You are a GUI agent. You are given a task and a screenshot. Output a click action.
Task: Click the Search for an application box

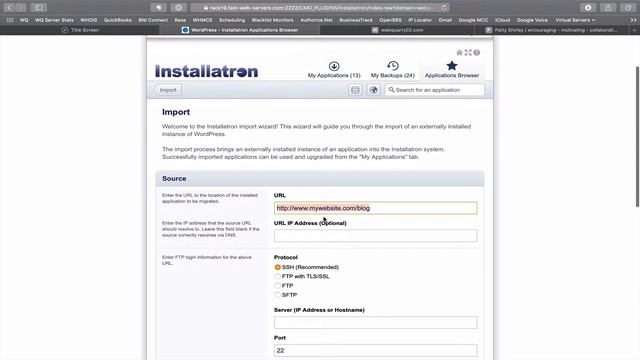click(435, 90)
